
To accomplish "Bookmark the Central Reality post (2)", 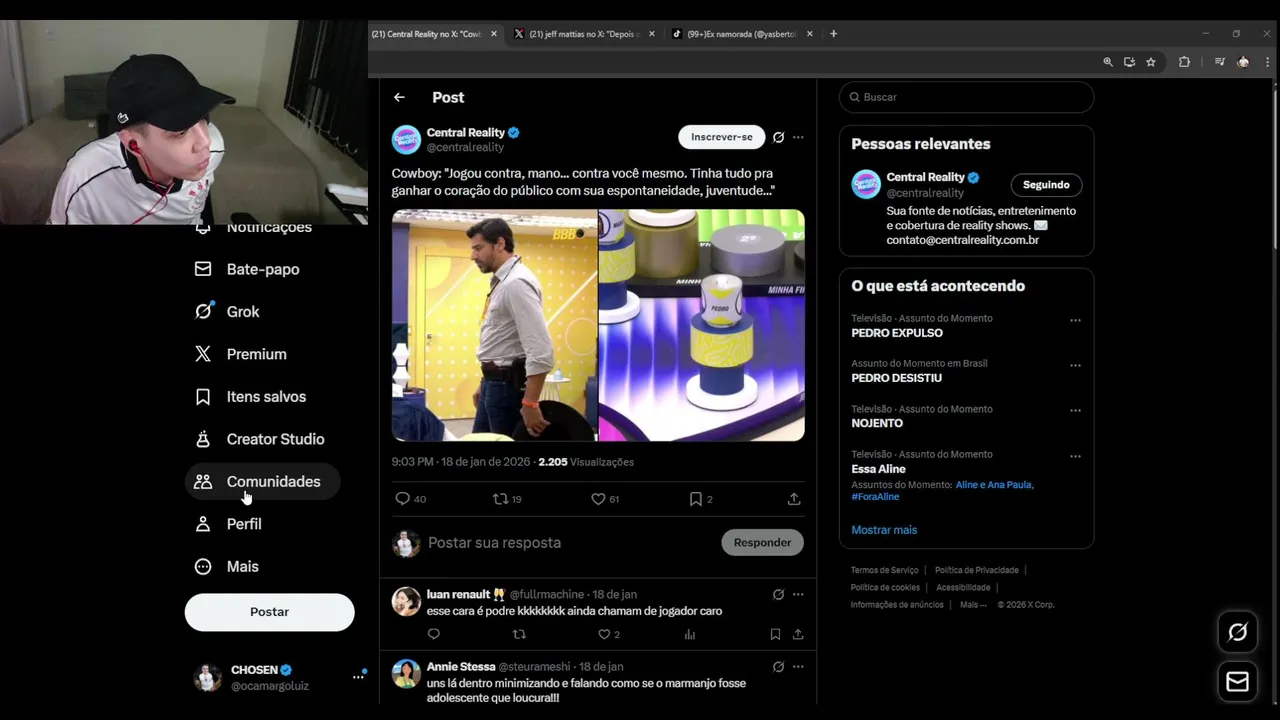I will coord(700,499).
